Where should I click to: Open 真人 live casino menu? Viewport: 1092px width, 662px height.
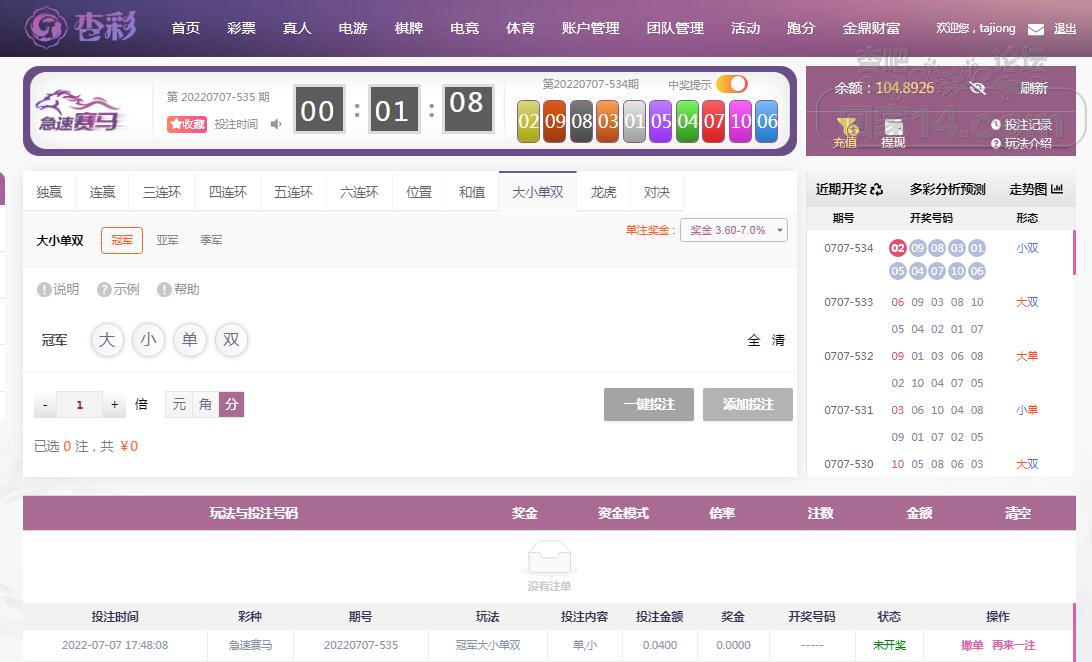click(x=297, y=28)
